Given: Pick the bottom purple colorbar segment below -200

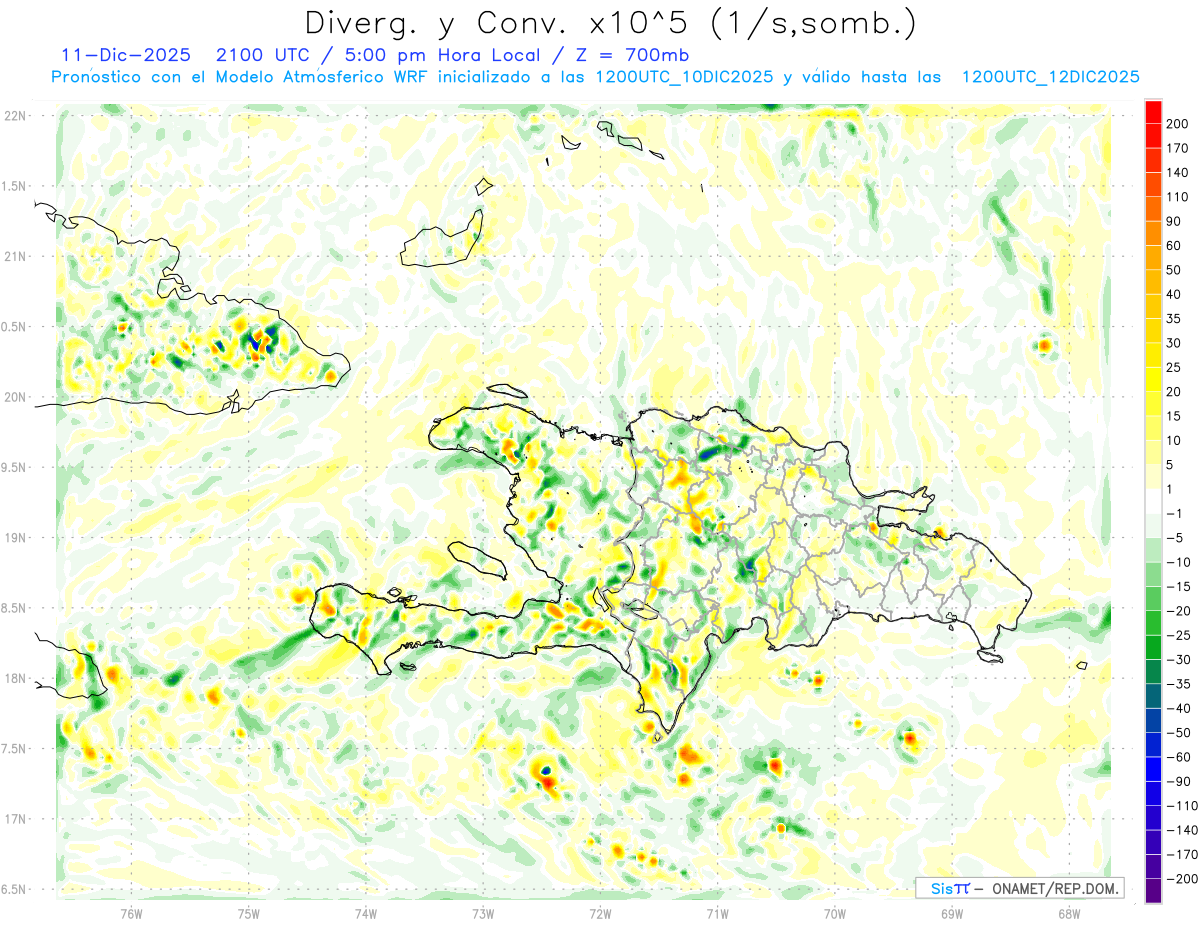Looking at the screenshot, I should [1154, 890].
